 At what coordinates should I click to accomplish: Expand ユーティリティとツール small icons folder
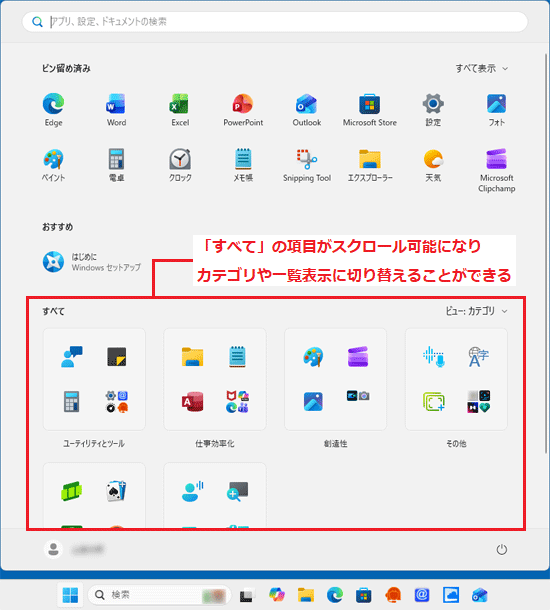click(x=117, y=401)
